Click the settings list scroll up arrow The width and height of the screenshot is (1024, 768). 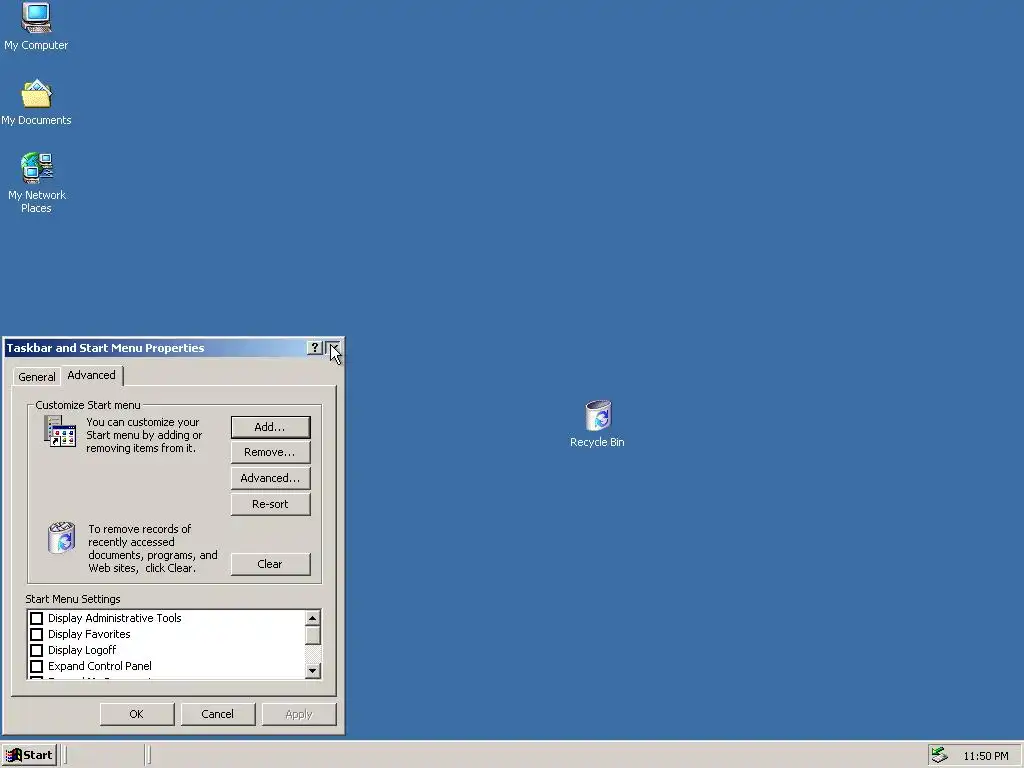pos(313,618)
